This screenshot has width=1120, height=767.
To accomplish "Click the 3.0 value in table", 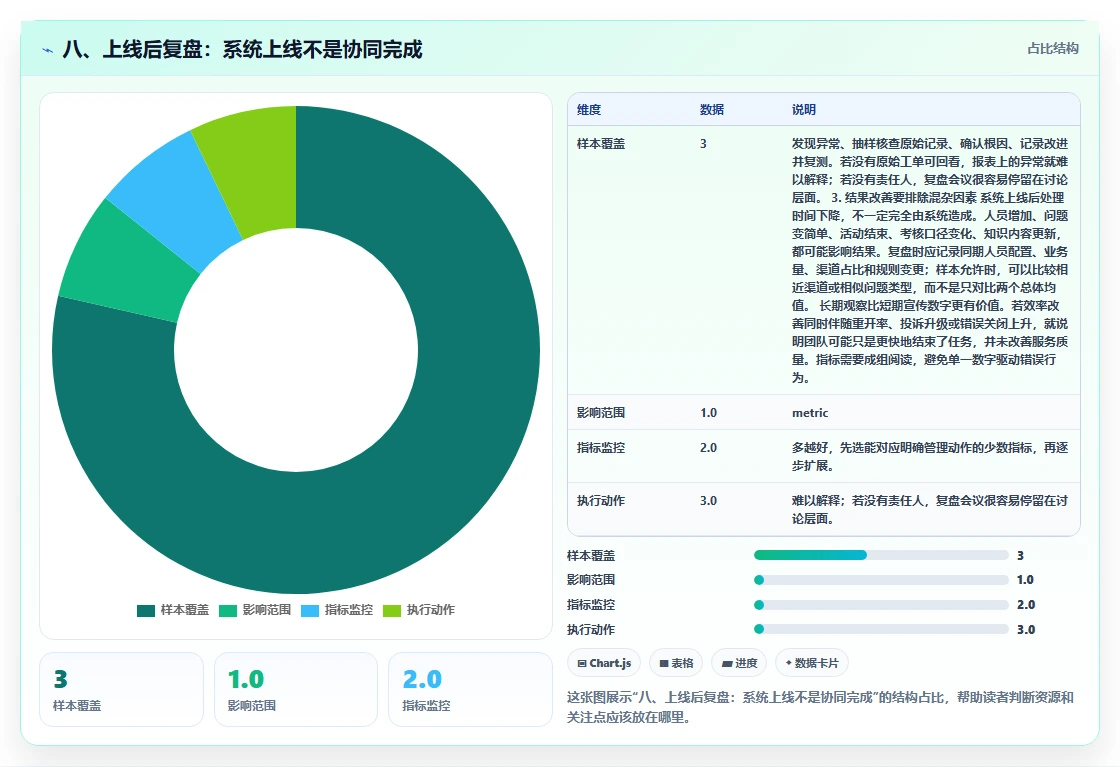I will [709, 501].
